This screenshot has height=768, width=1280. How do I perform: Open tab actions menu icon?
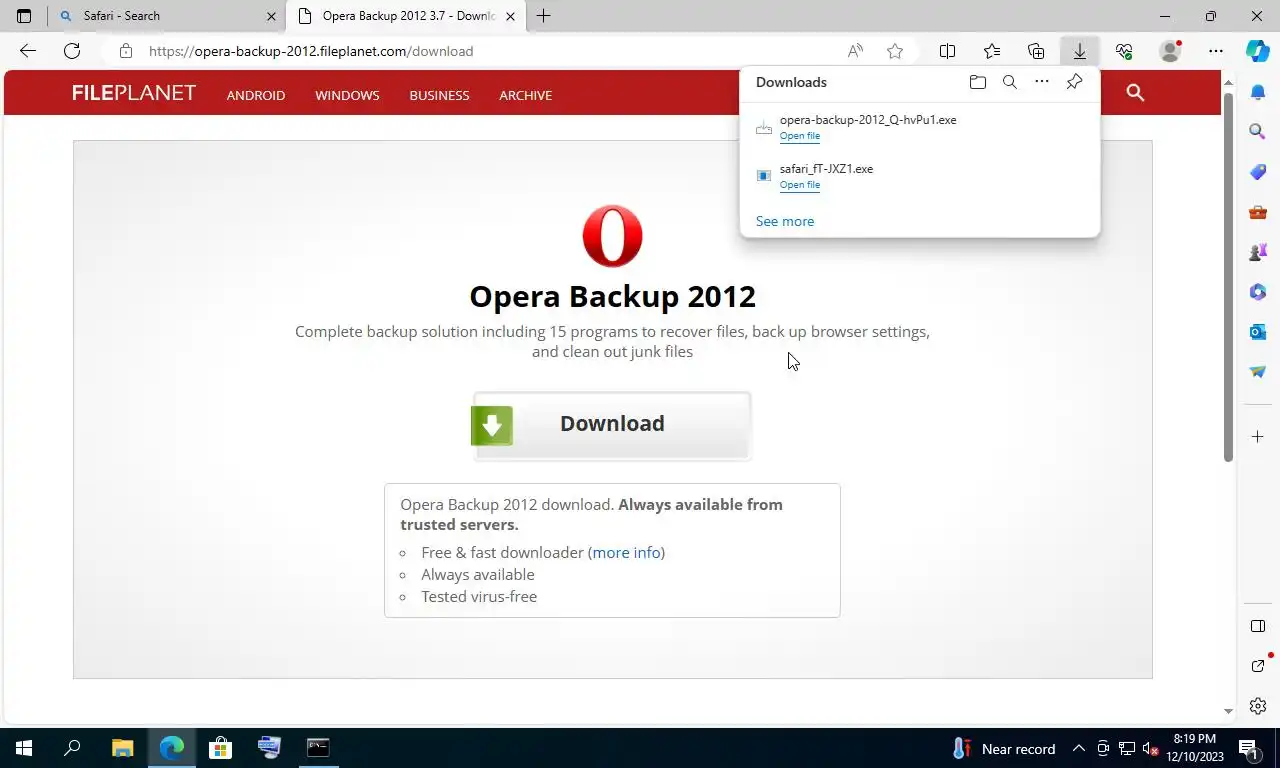(x=24, y=16)
